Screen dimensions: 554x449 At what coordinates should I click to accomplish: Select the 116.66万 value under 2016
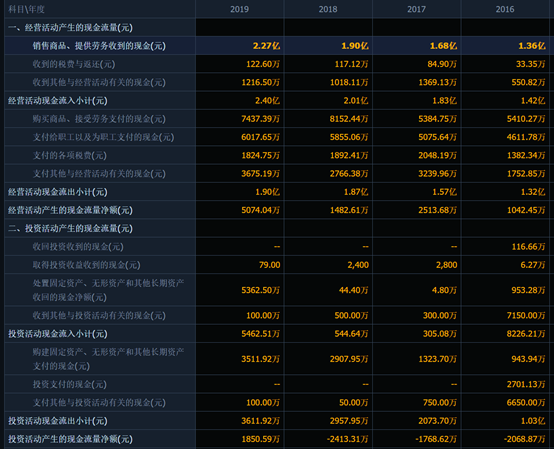point(528,247)
